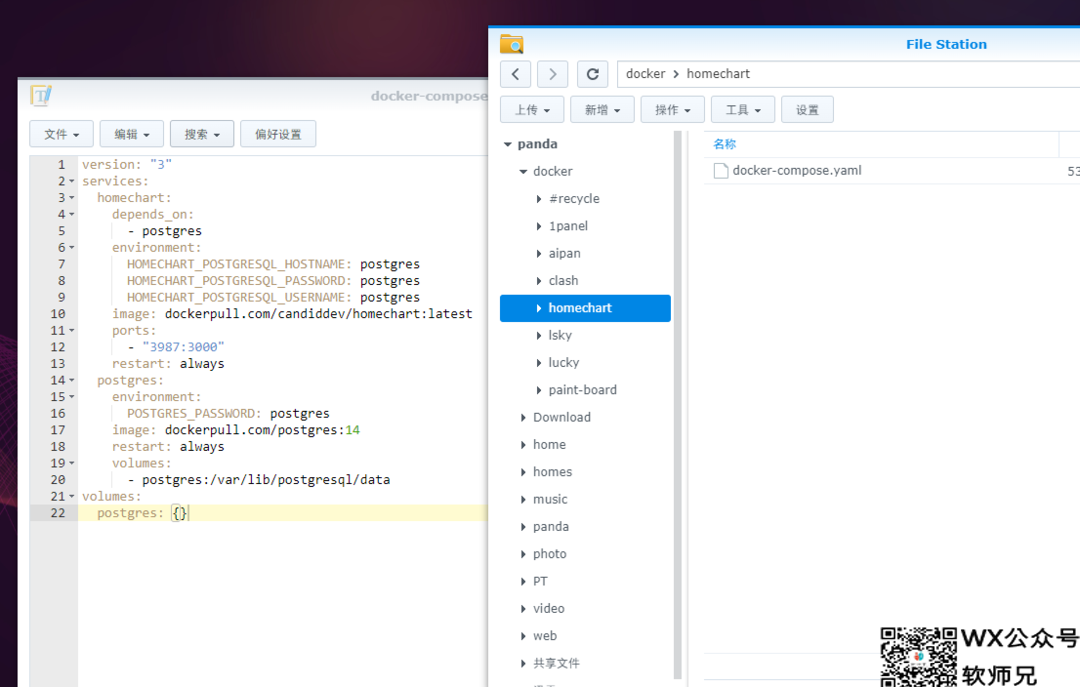Fold the services block at line 2
1080x687 pixels.
click(72, 181)
